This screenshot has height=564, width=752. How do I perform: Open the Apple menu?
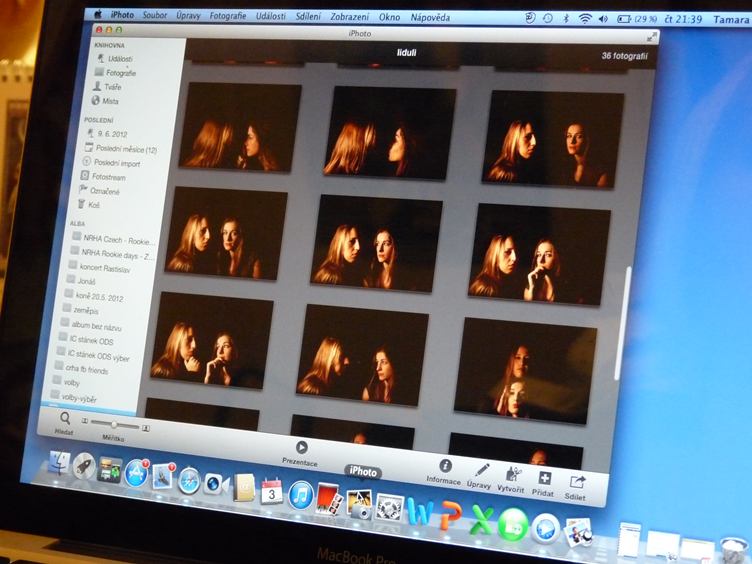98,14
